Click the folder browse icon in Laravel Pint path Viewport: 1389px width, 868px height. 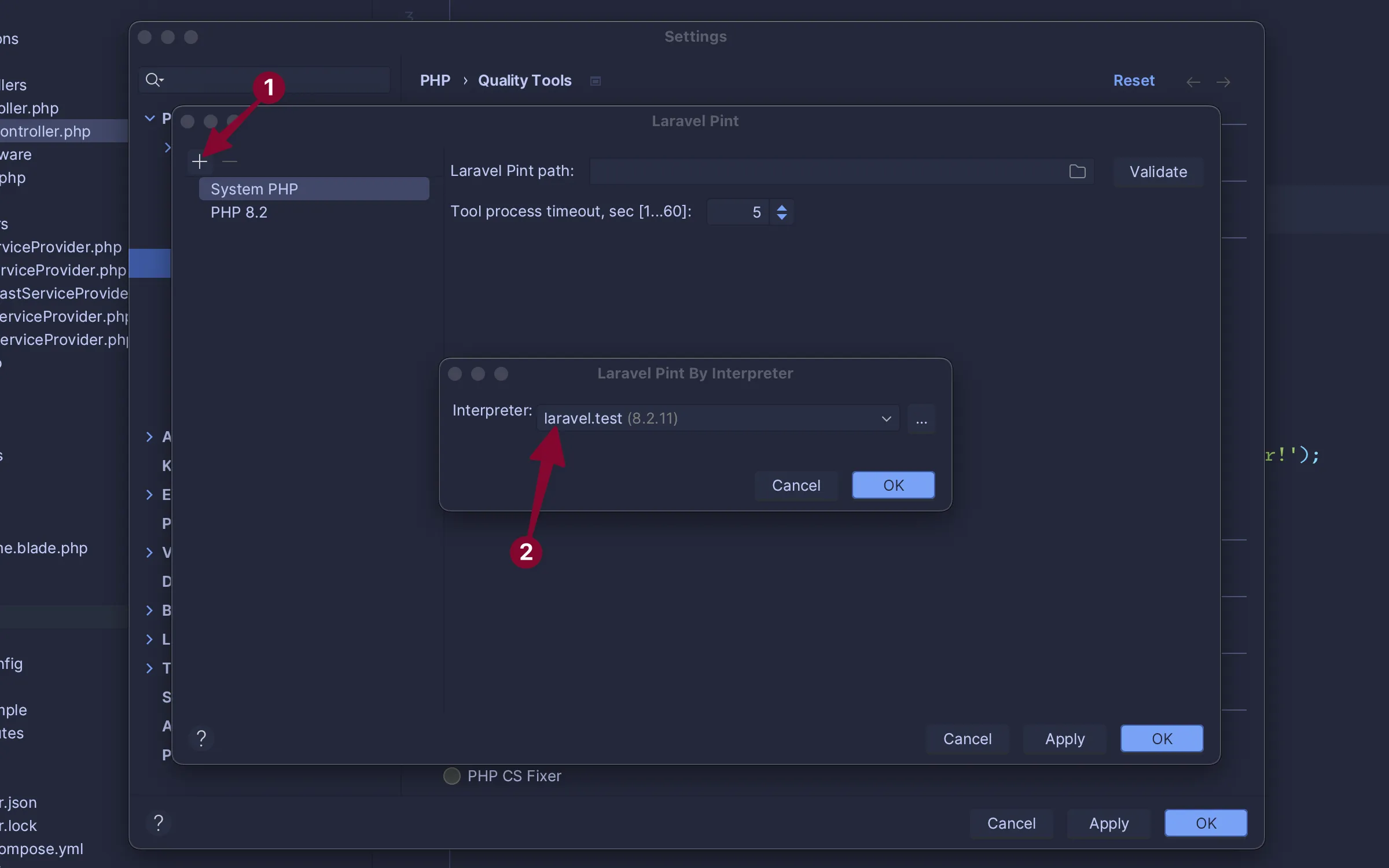pyautogui.click(x=1077, y=172)
